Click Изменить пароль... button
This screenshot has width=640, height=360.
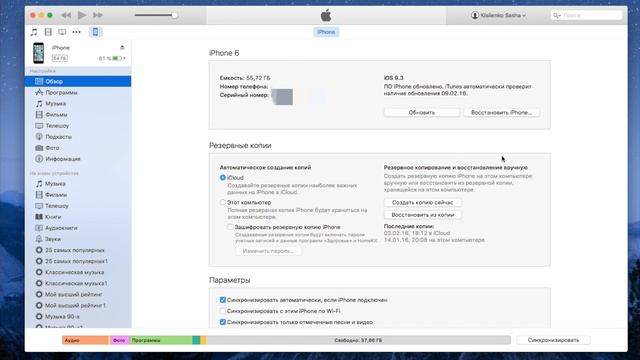click(x=268, y=251)
